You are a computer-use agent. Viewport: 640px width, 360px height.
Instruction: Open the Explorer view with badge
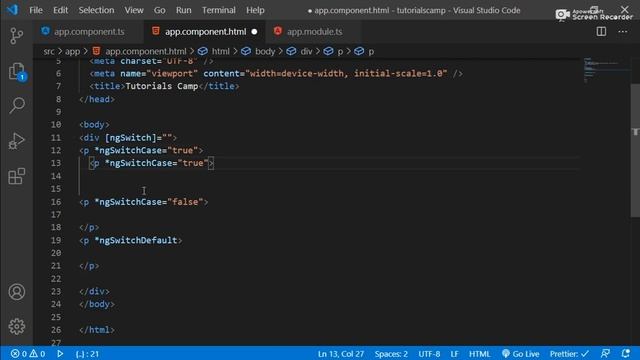17,71
